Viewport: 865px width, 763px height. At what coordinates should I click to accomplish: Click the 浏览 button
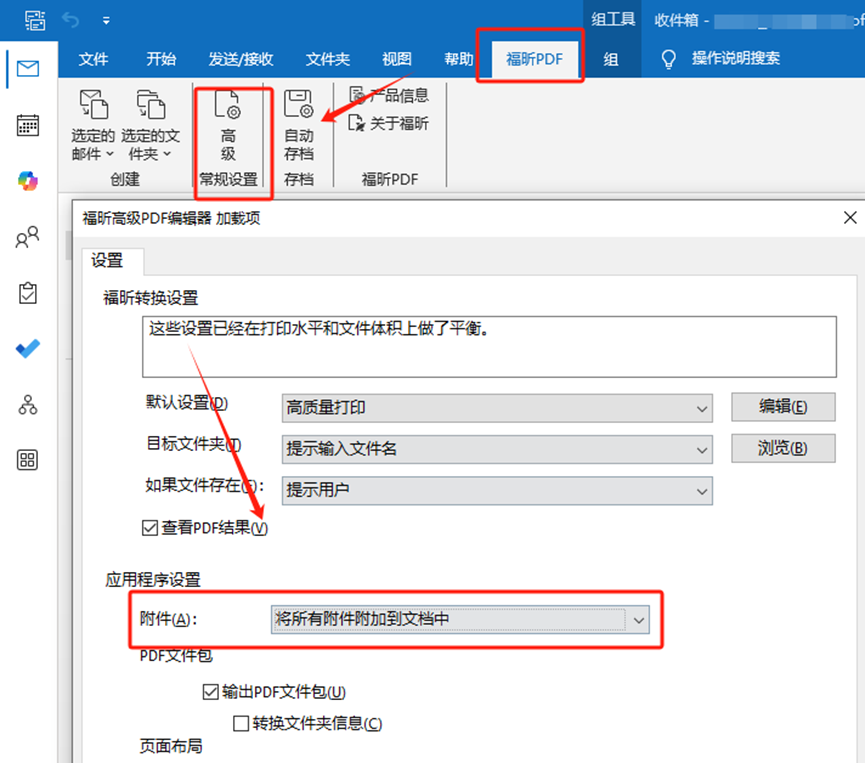(x=782, y=448)
